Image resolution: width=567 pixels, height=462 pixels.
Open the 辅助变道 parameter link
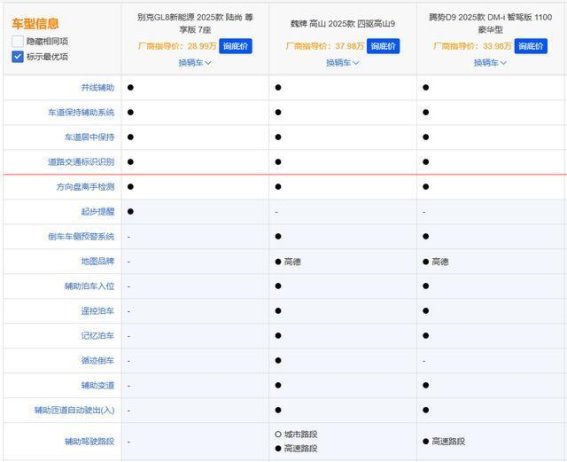(x=98, y=385)
